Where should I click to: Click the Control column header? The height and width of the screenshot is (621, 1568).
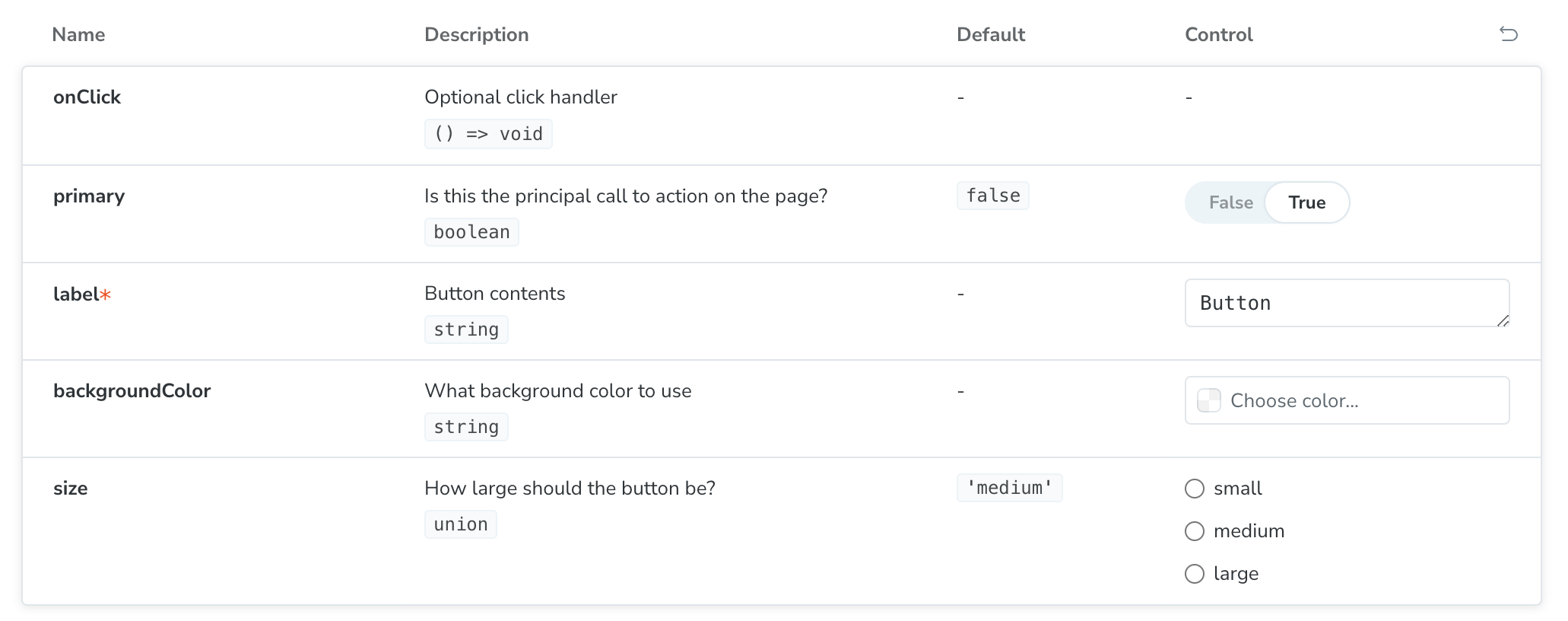(1218, 34)
